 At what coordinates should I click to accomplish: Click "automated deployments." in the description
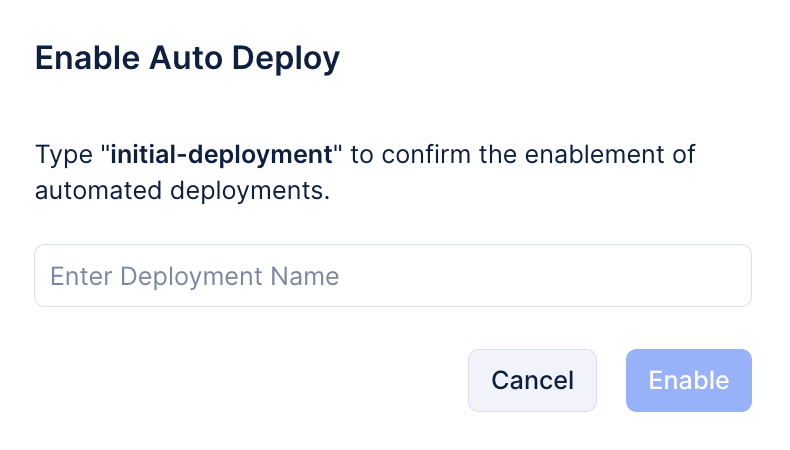182,189
